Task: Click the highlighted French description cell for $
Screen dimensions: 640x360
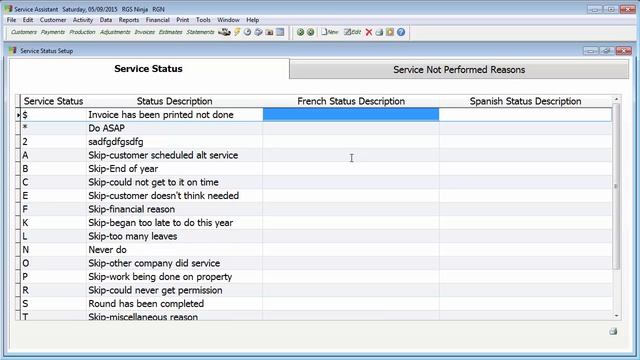Action: tap(351, 115)
